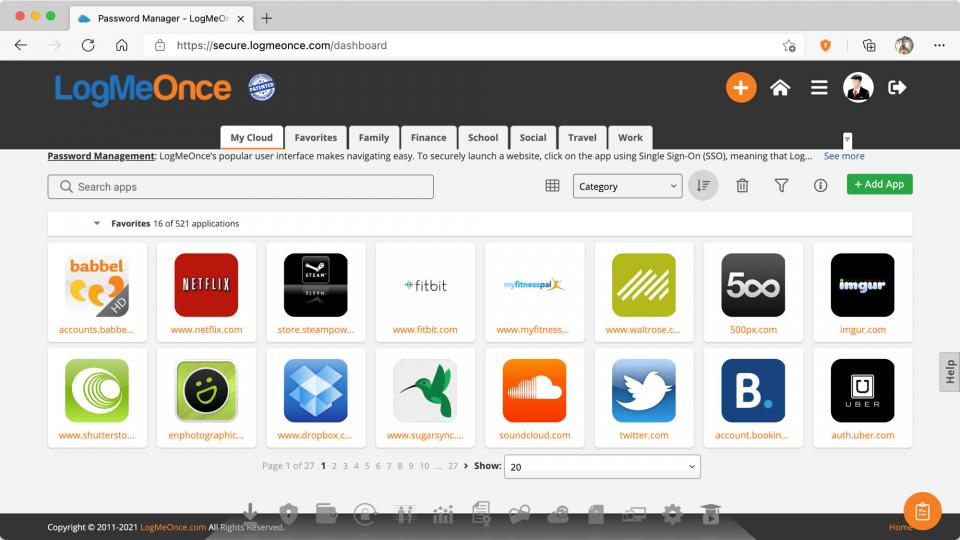The width and height of the screenshot is (960, 540).
Task: Click the green Add App button
Action: [x=879, y=184]
